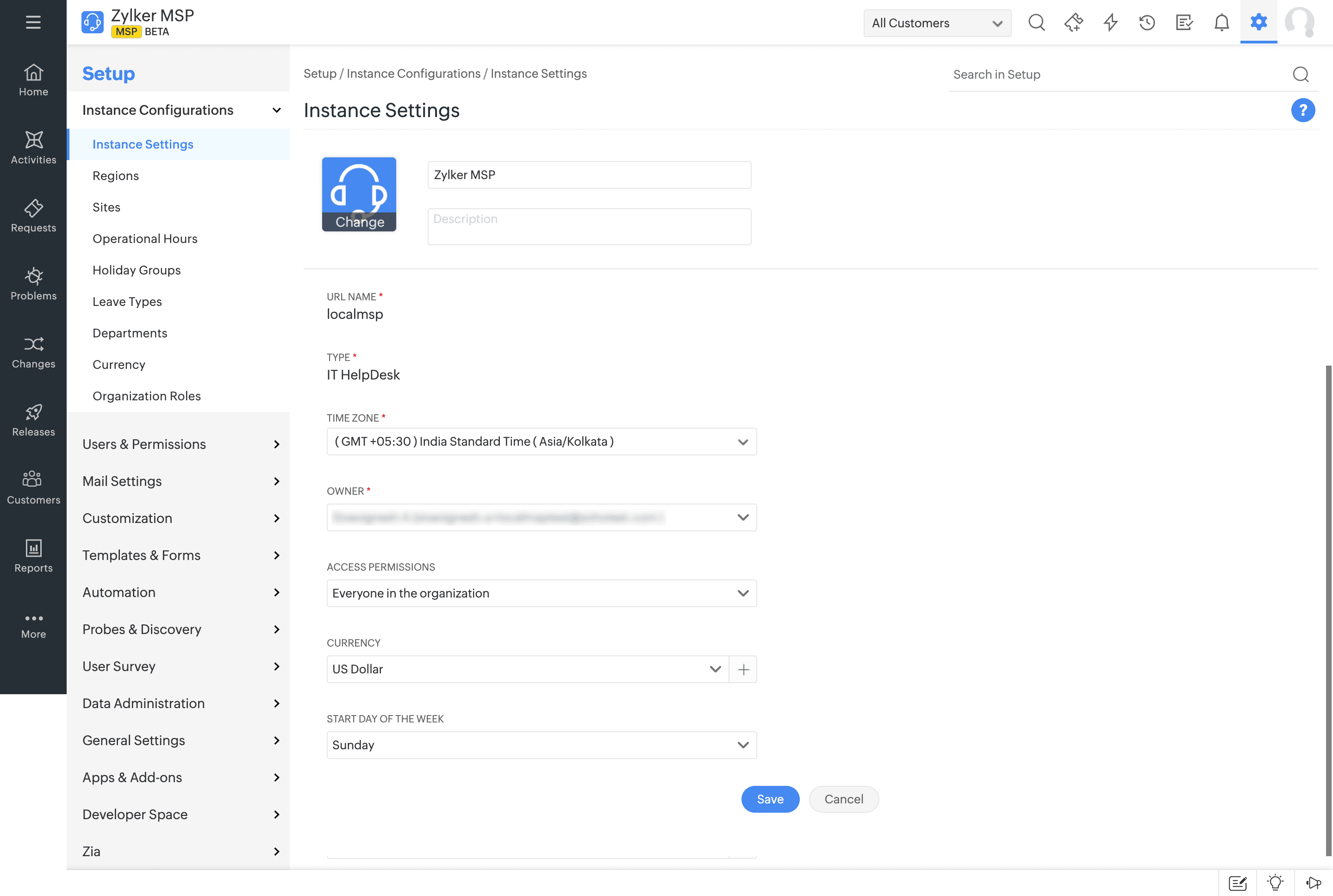Click the Save button
This screenshot has width=1333, height=896.
click(x=770, y=799)
